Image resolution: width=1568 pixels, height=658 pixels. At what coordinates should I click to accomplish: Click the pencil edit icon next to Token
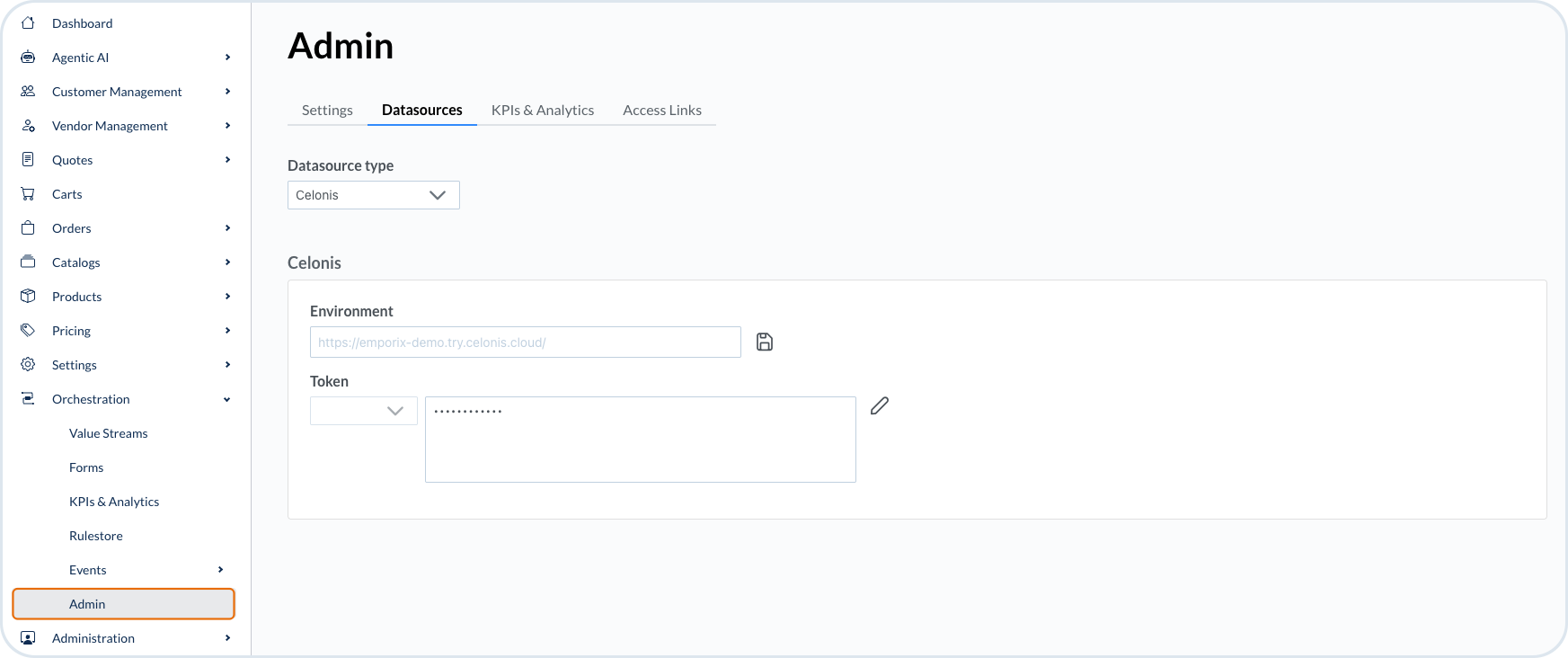(x=880, y=406)
